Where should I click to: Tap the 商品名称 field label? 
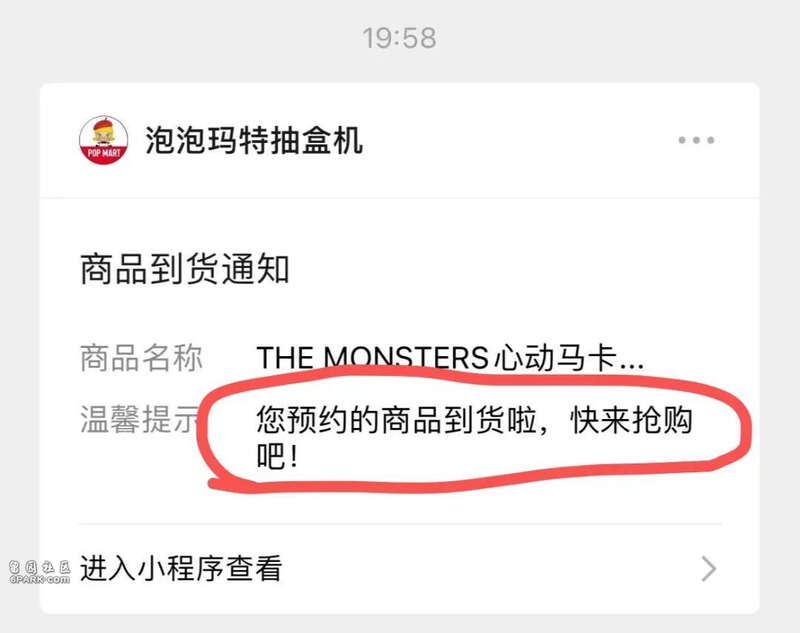(141, 358)
